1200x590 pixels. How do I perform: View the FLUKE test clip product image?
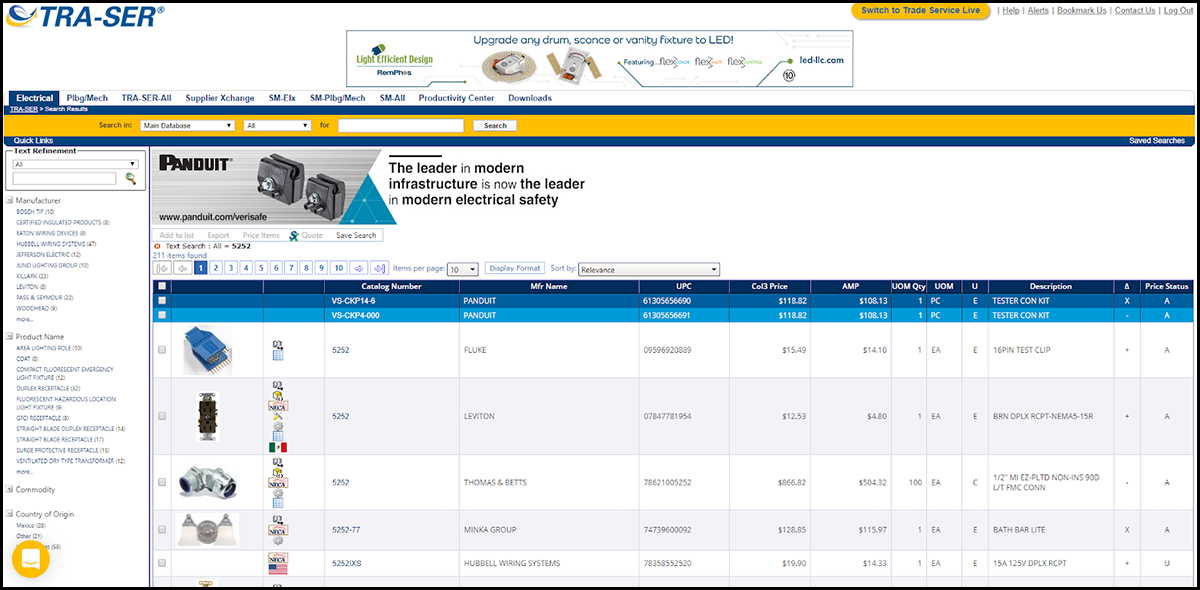pyautogui.click(x=208, y=350)
